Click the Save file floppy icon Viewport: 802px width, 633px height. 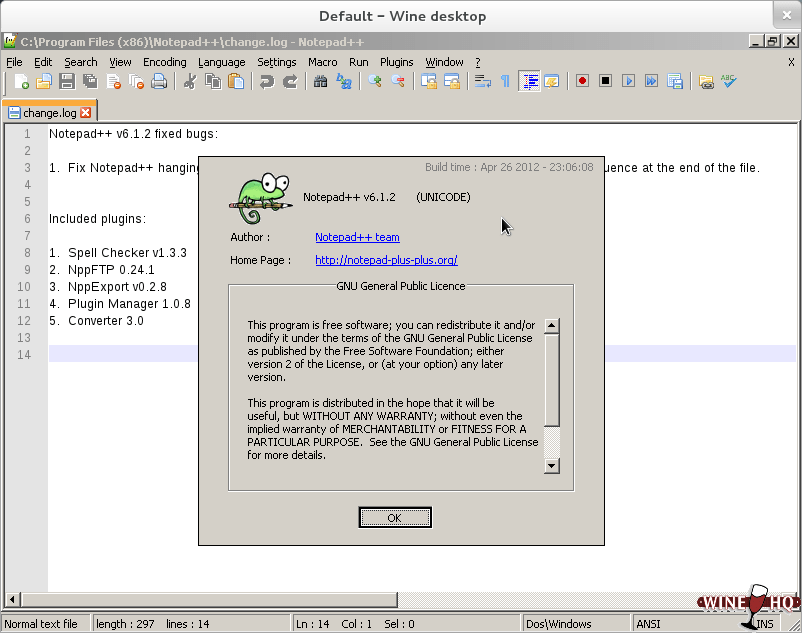pyautogui.click(x=67, y=81)
